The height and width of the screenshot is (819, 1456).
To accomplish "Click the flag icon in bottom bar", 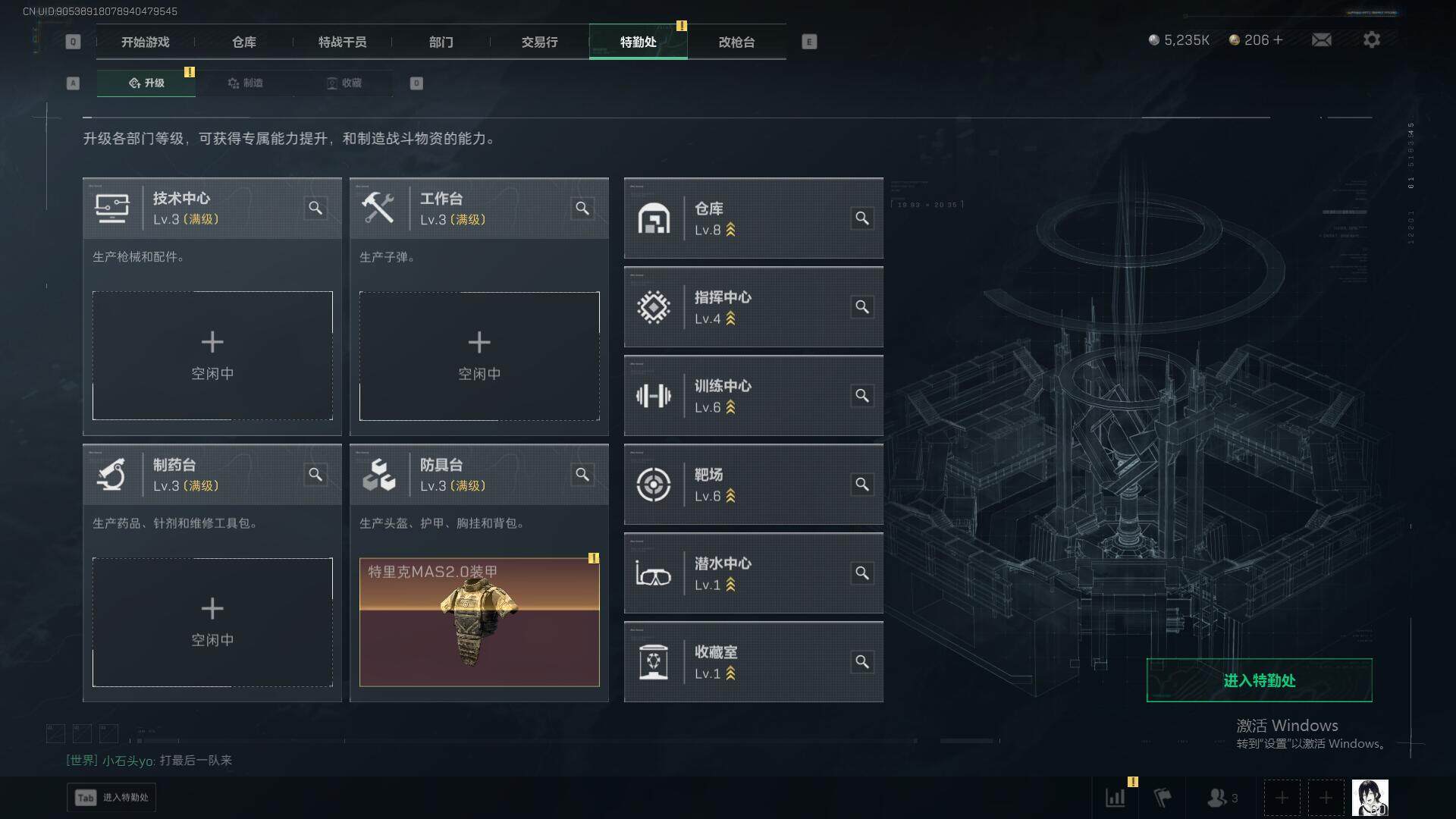I will (1163, 798).
